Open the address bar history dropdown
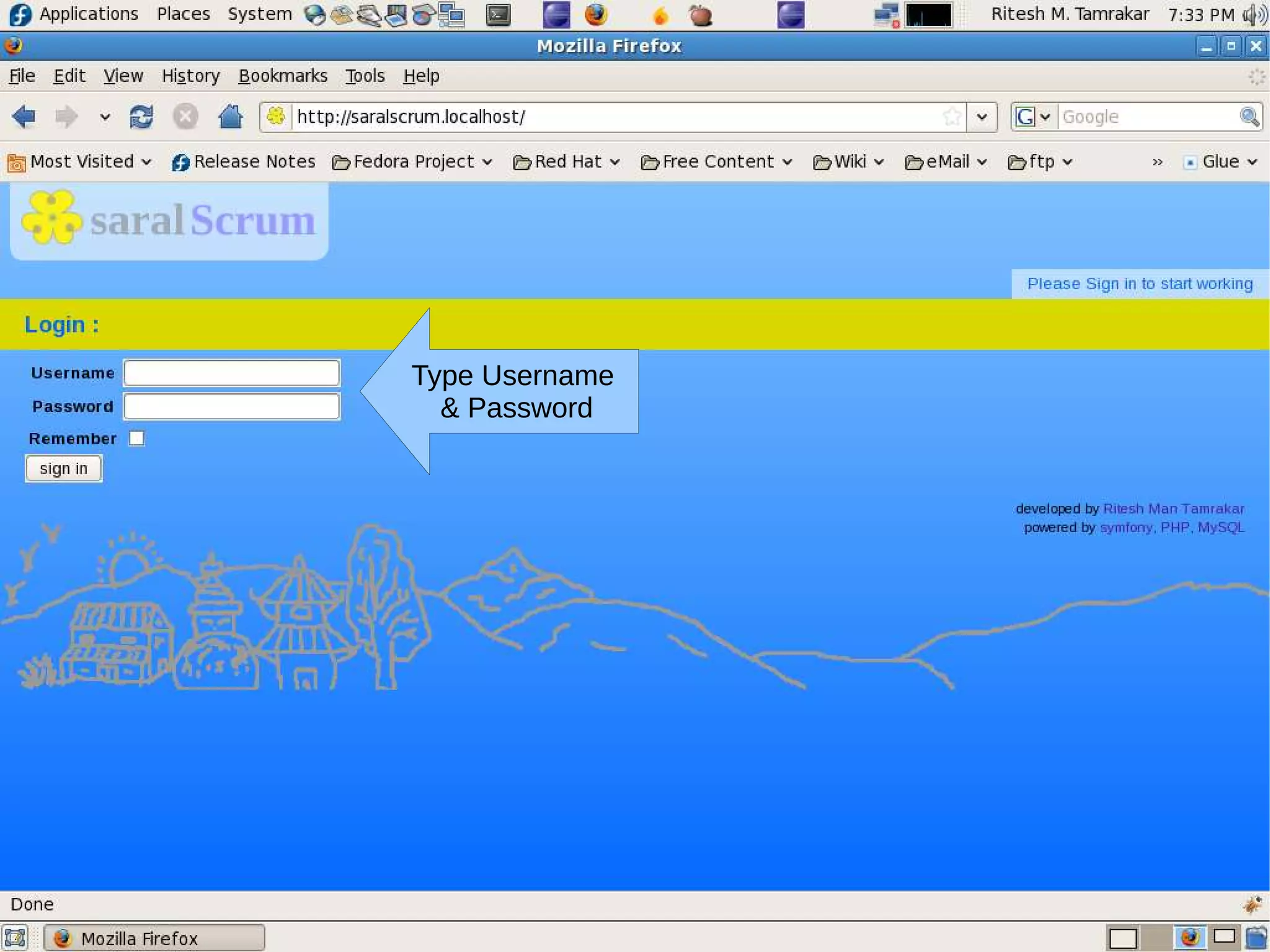This screenshot has width=1270, height=952. (x=982, y=117)
